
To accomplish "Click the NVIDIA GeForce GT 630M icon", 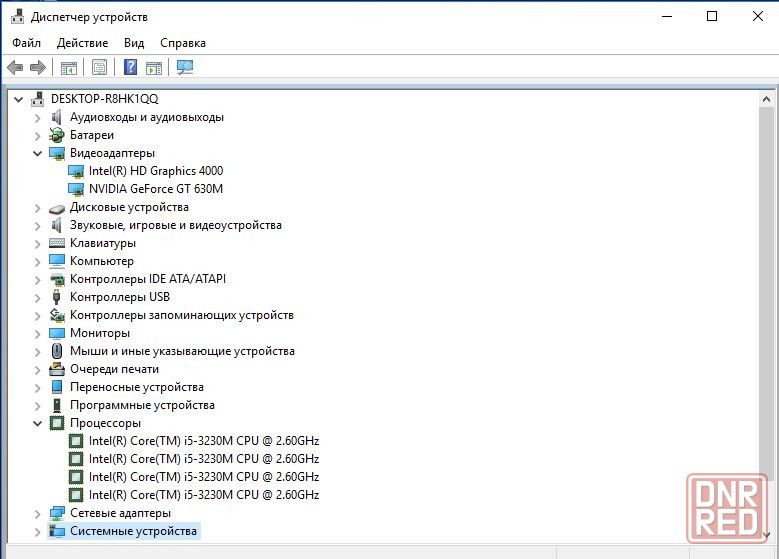I will tap(76, 189).
